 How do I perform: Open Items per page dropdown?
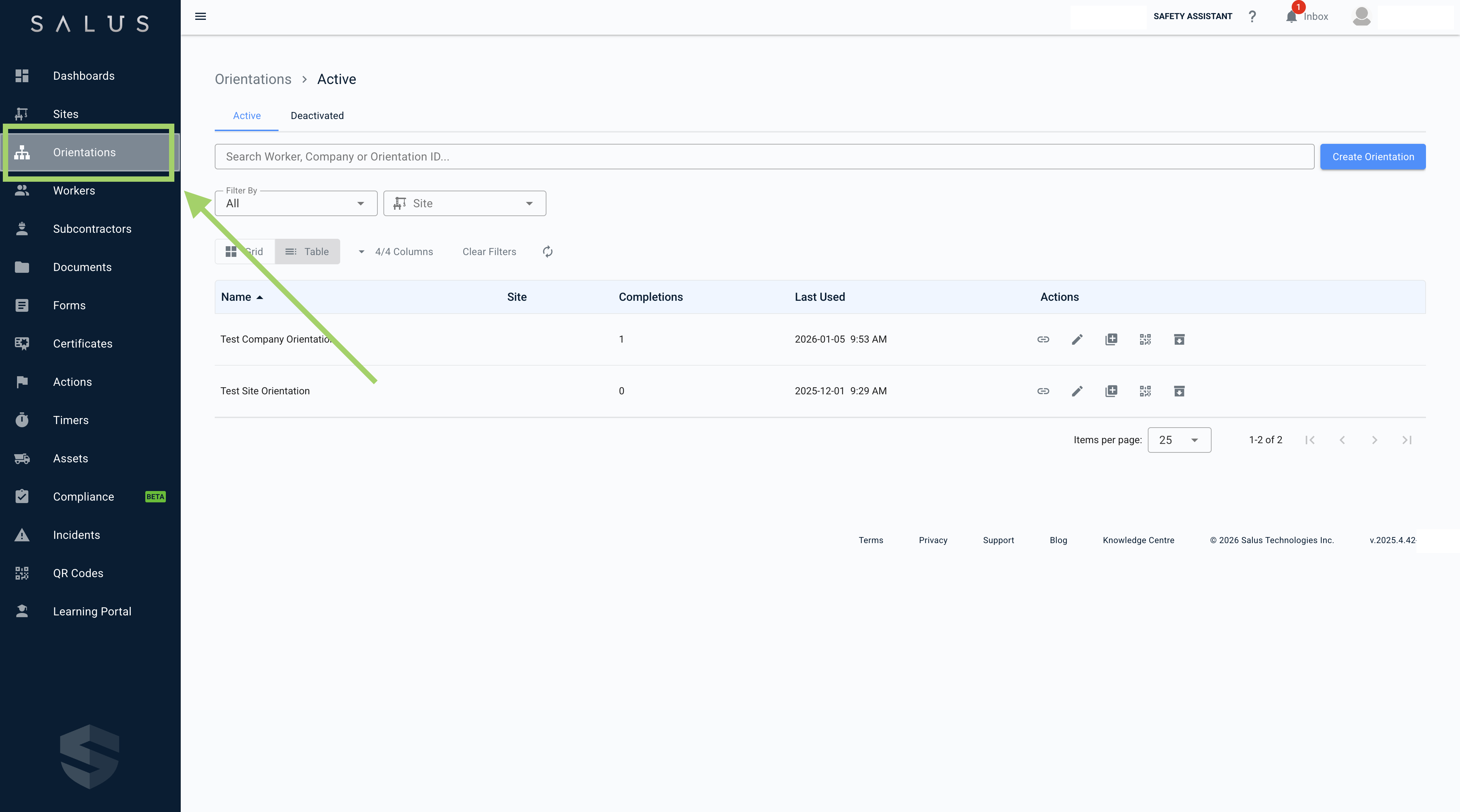(1179, 440)
